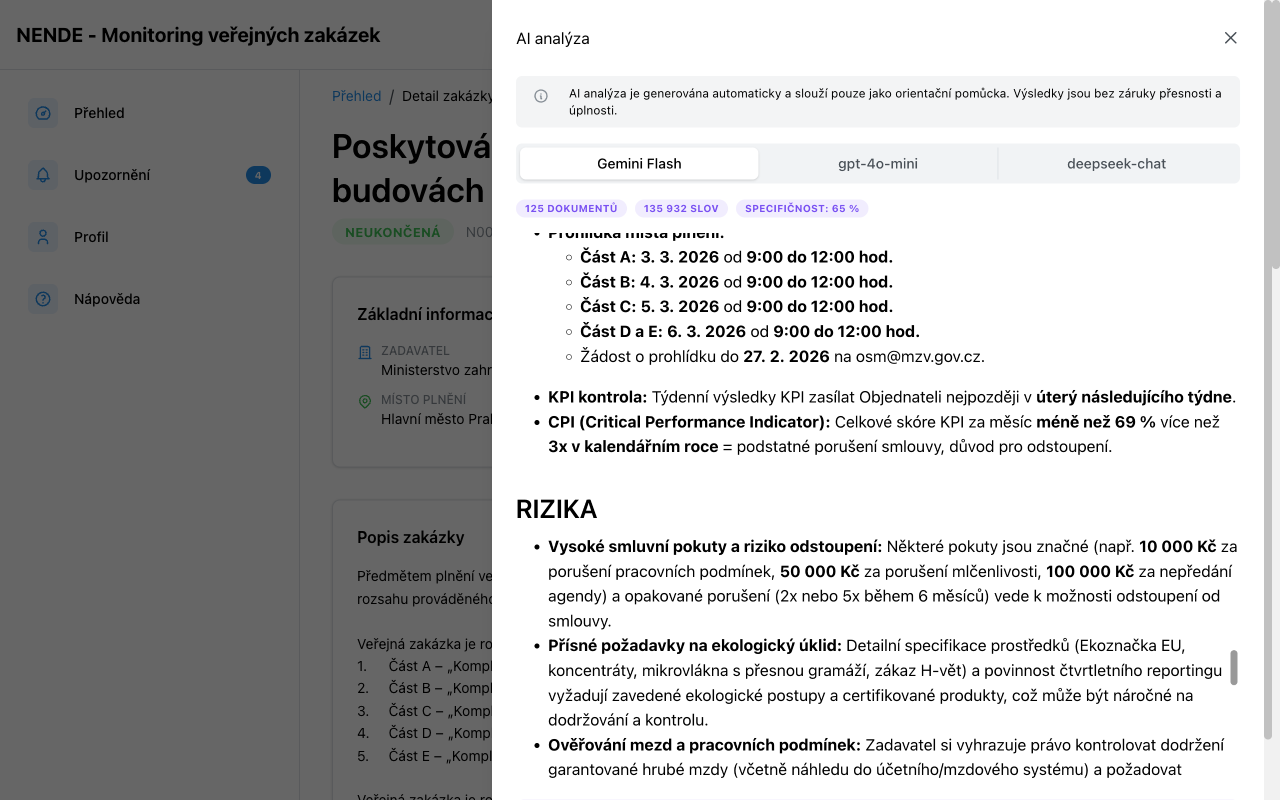The image size is (1280, 800).
Task: Close the AI analýza panel
Action: 1230,38
